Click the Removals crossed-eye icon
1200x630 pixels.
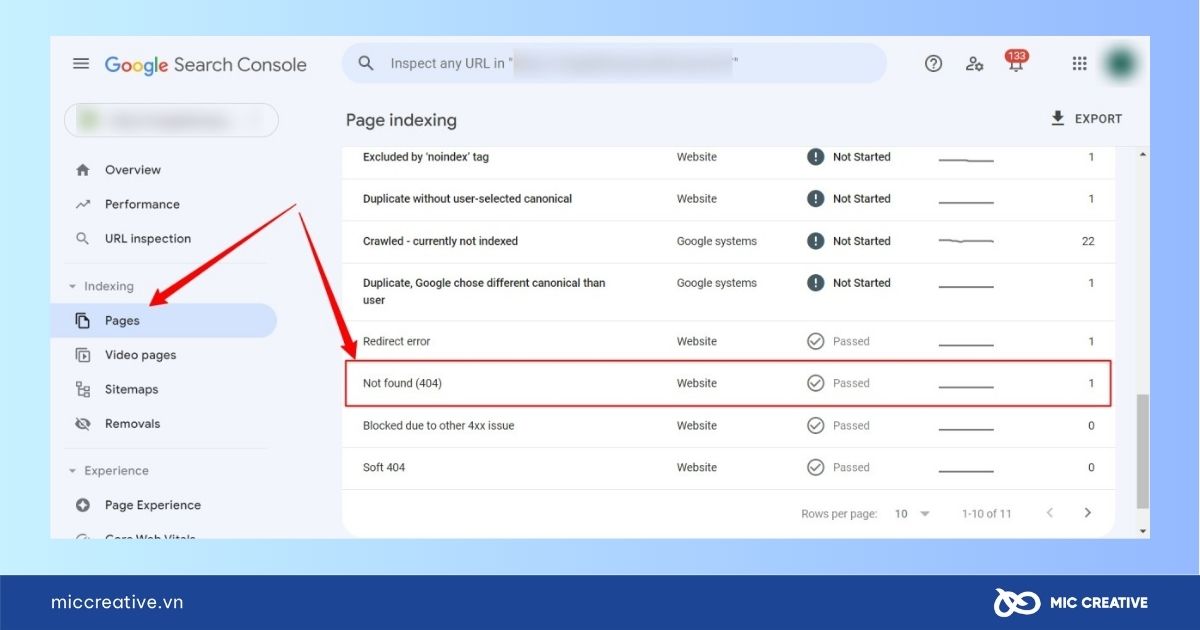[83, 424]
